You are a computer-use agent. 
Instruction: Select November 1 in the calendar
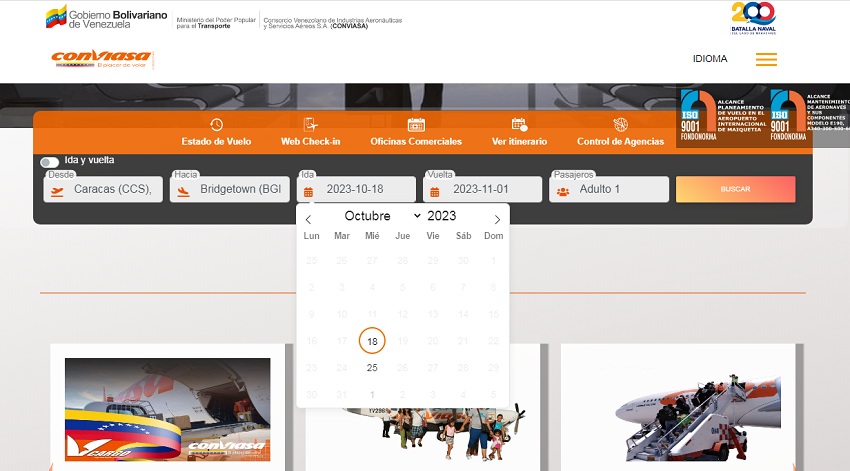coord(372,395)
